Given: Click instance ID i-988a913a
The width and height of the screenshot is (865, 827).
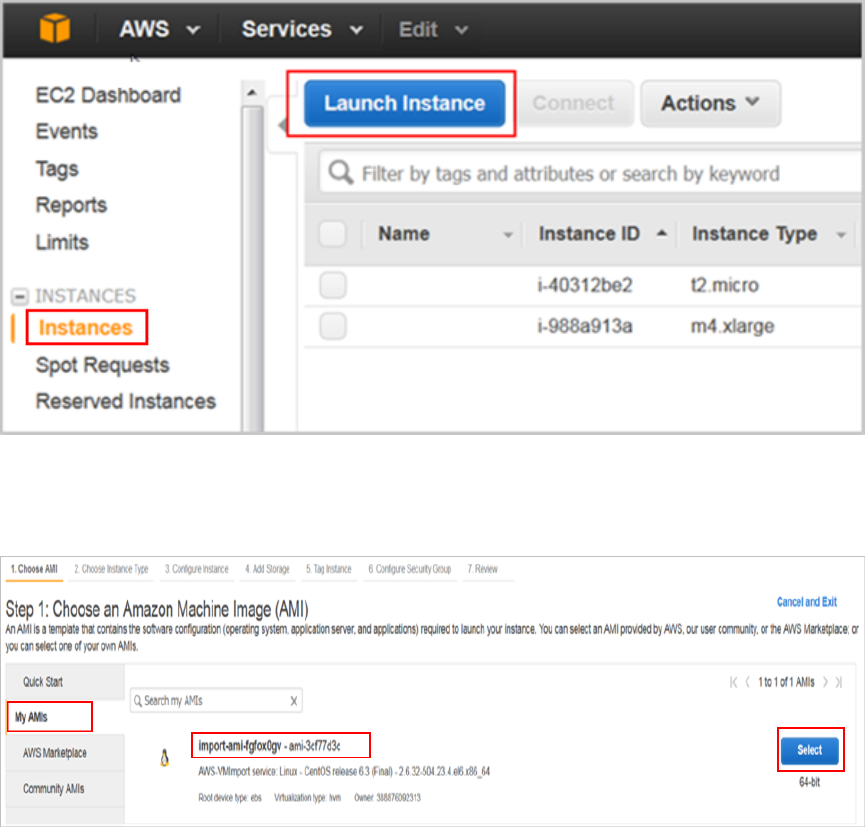Looking at the screenshot, I should click(x=585, y=326).
